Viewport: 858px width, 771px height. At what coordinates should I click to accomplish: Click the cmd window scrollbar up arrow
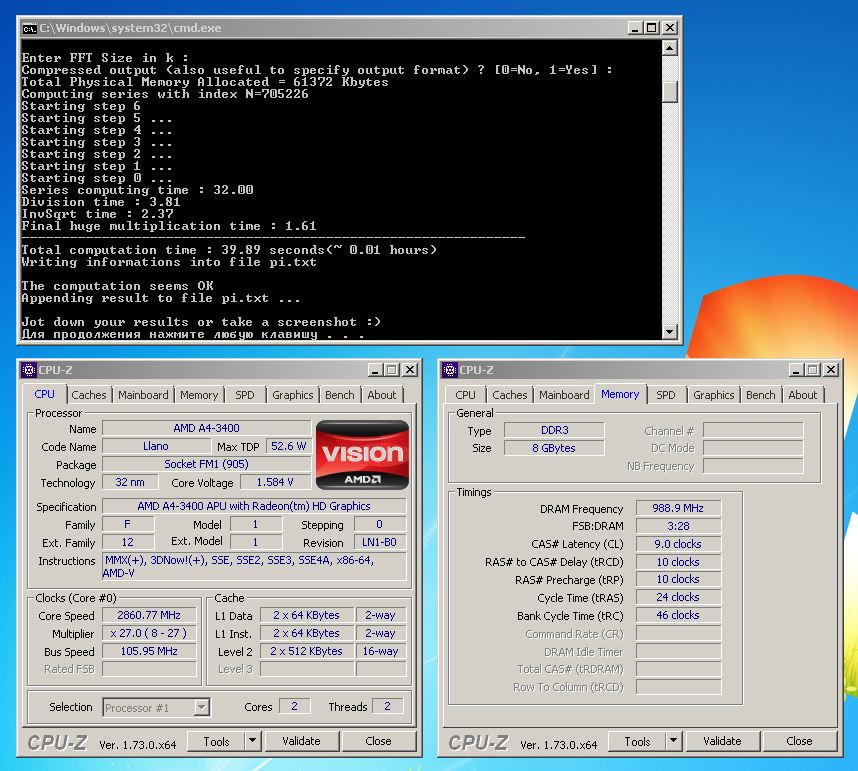click(x=670, y=48)
